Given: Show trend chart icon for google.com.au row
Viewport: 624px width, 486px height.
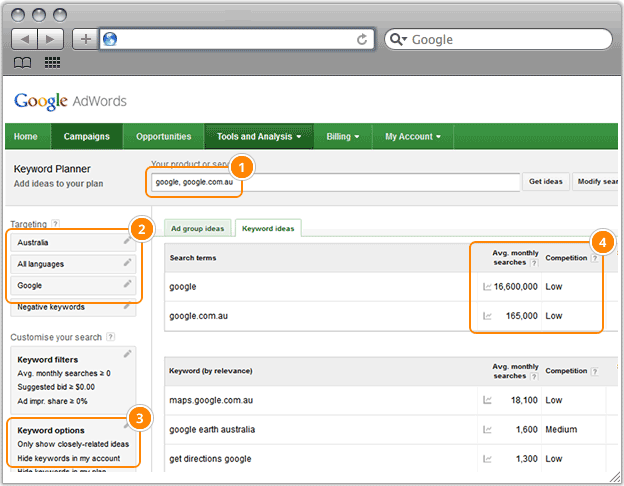Looking at the screenshot, I should [x=487, y=316].
